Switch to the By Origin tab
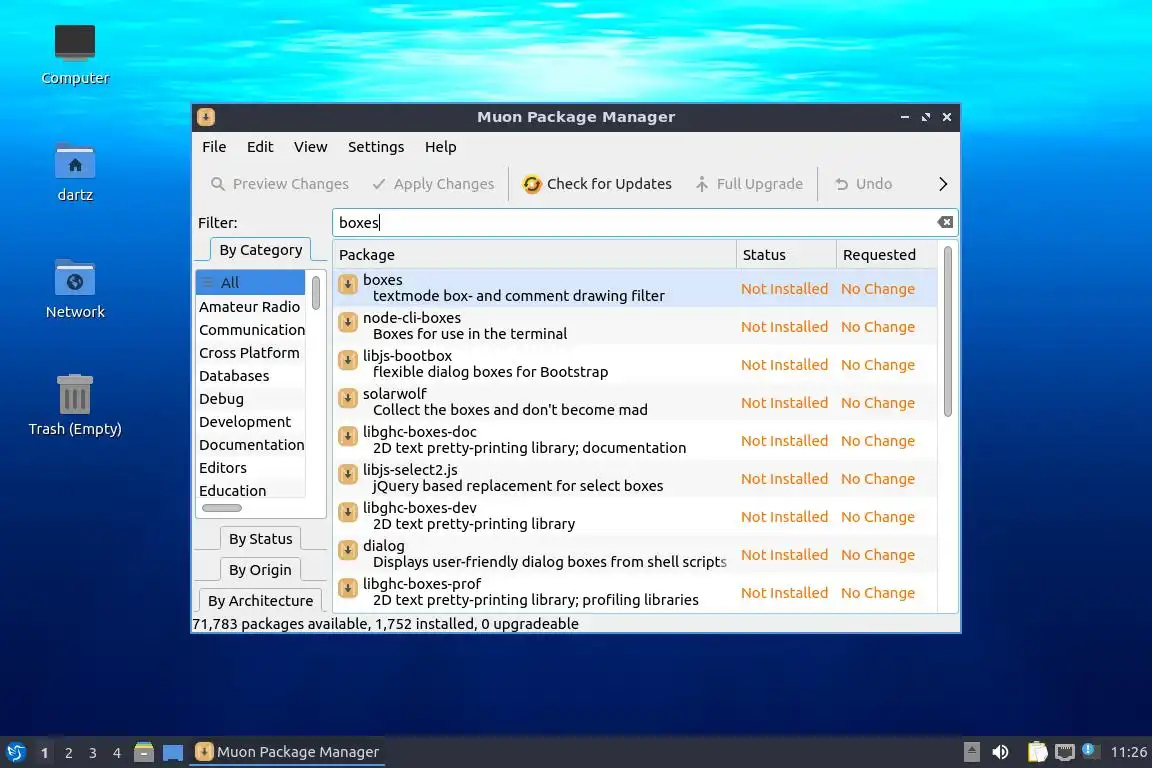 (x=260, y=570)
